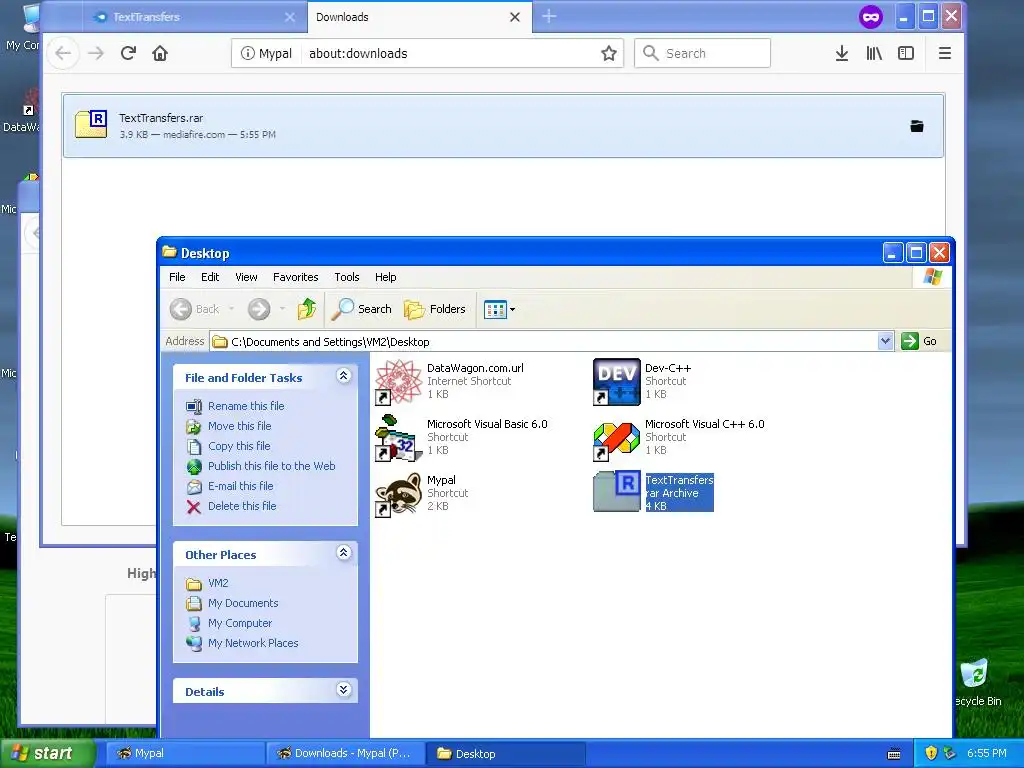Viewport: 1024px width, 768px height.
Task: Open My Documents in Other Places
Action: (x=242, y=603)
